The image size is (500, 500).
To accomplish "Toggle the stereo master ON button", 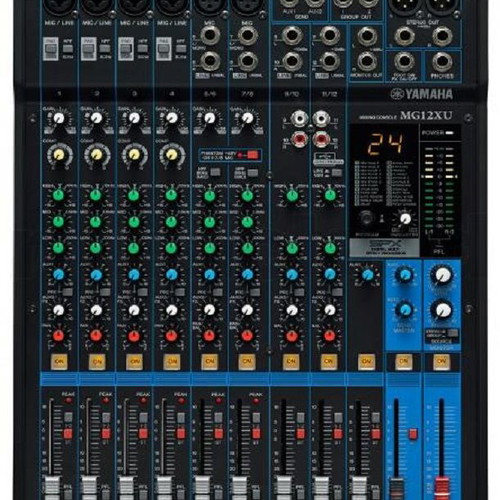I will [x=441, y=362].
